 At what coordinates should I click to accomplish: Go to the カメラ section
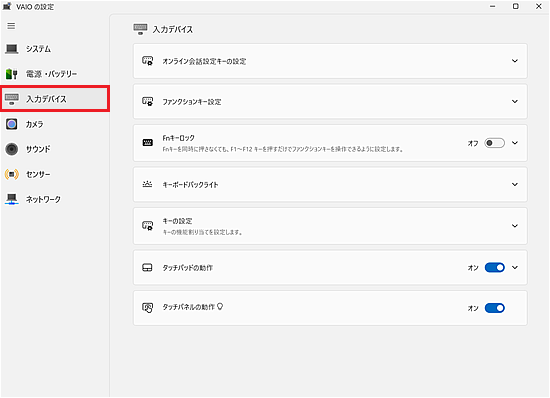(x=55, y=124)
